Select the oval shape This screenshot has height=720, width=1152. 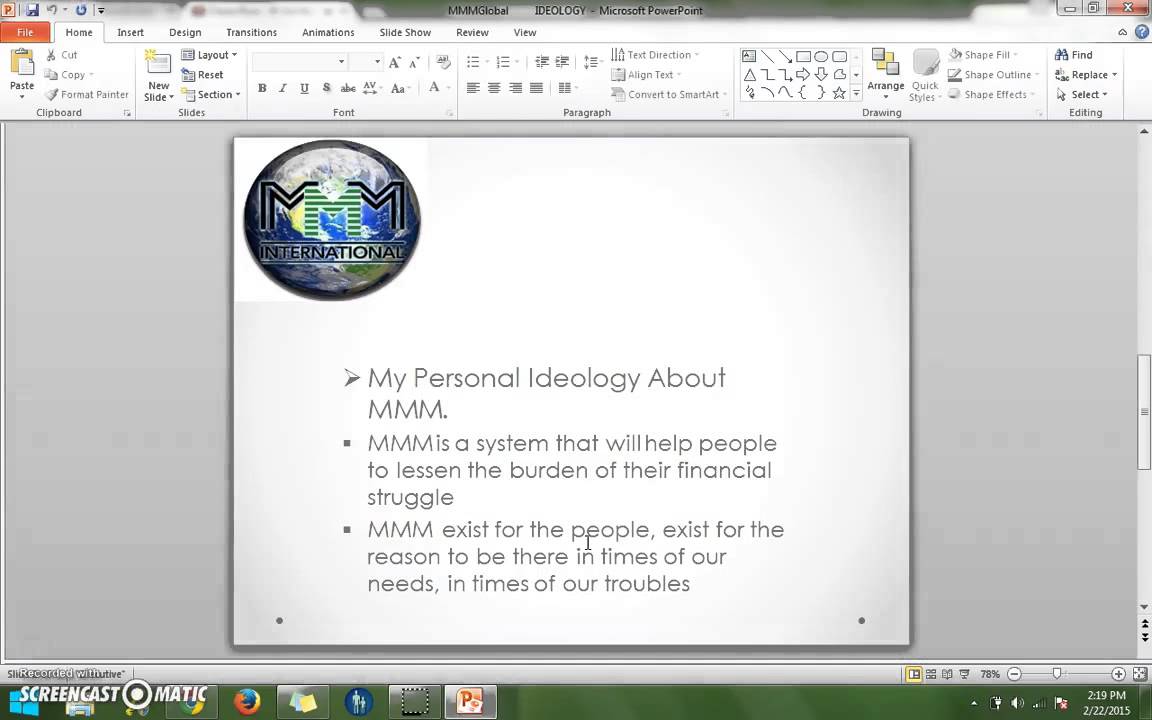(821, 57)
